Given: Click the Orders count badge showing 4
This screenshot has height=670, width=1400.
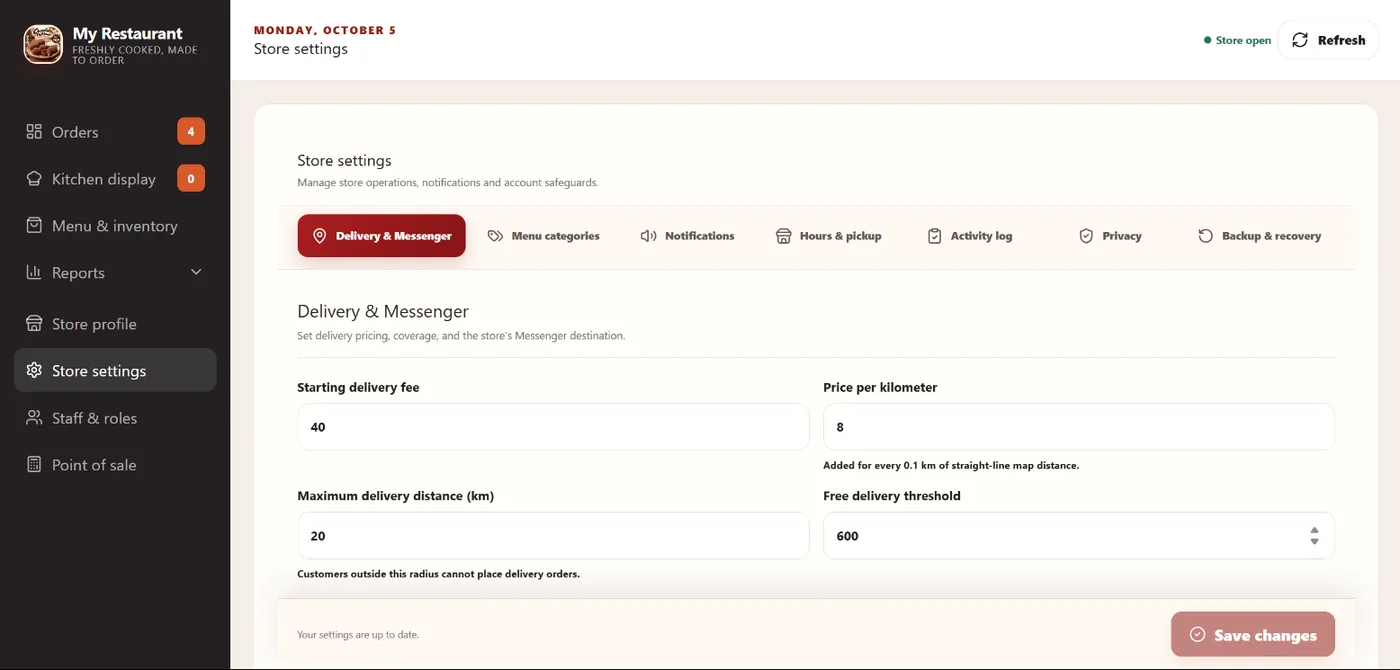Looking at the screenshot, I should pyautogui.click(x=191, y=131).
